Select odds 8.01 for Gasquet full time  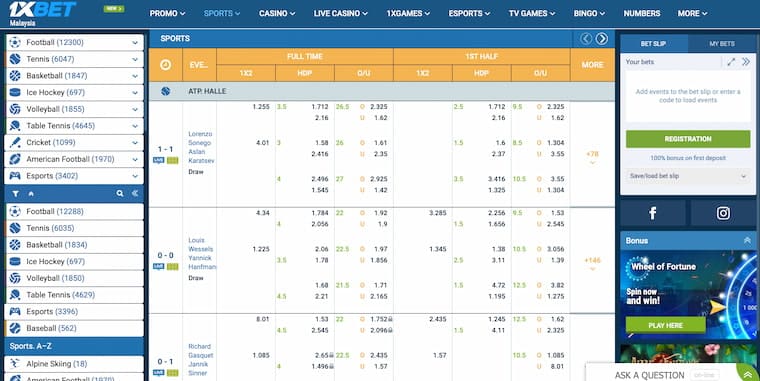coord(262,319)
